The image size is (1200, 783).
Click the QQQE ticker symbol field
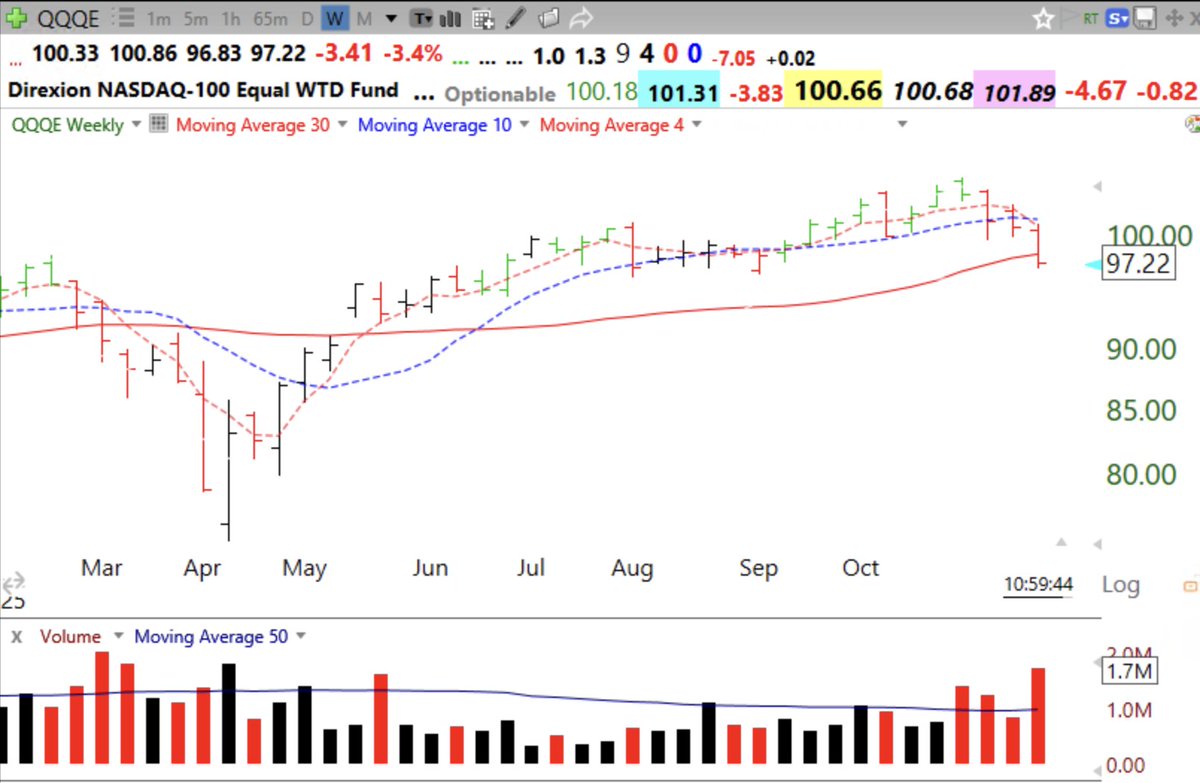66,18
